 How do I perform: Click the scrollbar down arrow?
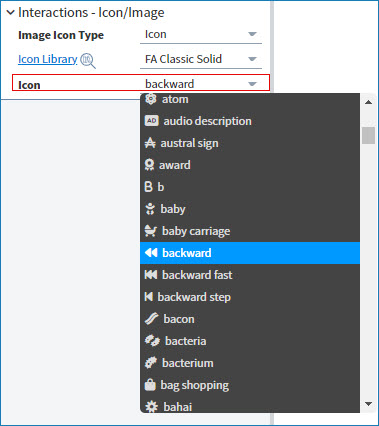[x=368, y=404]
